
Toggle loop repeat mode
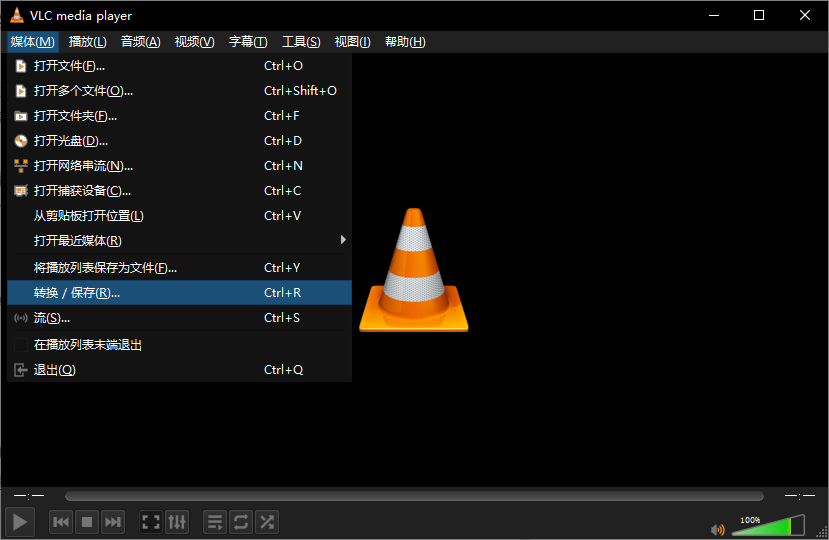pos(241,522)
